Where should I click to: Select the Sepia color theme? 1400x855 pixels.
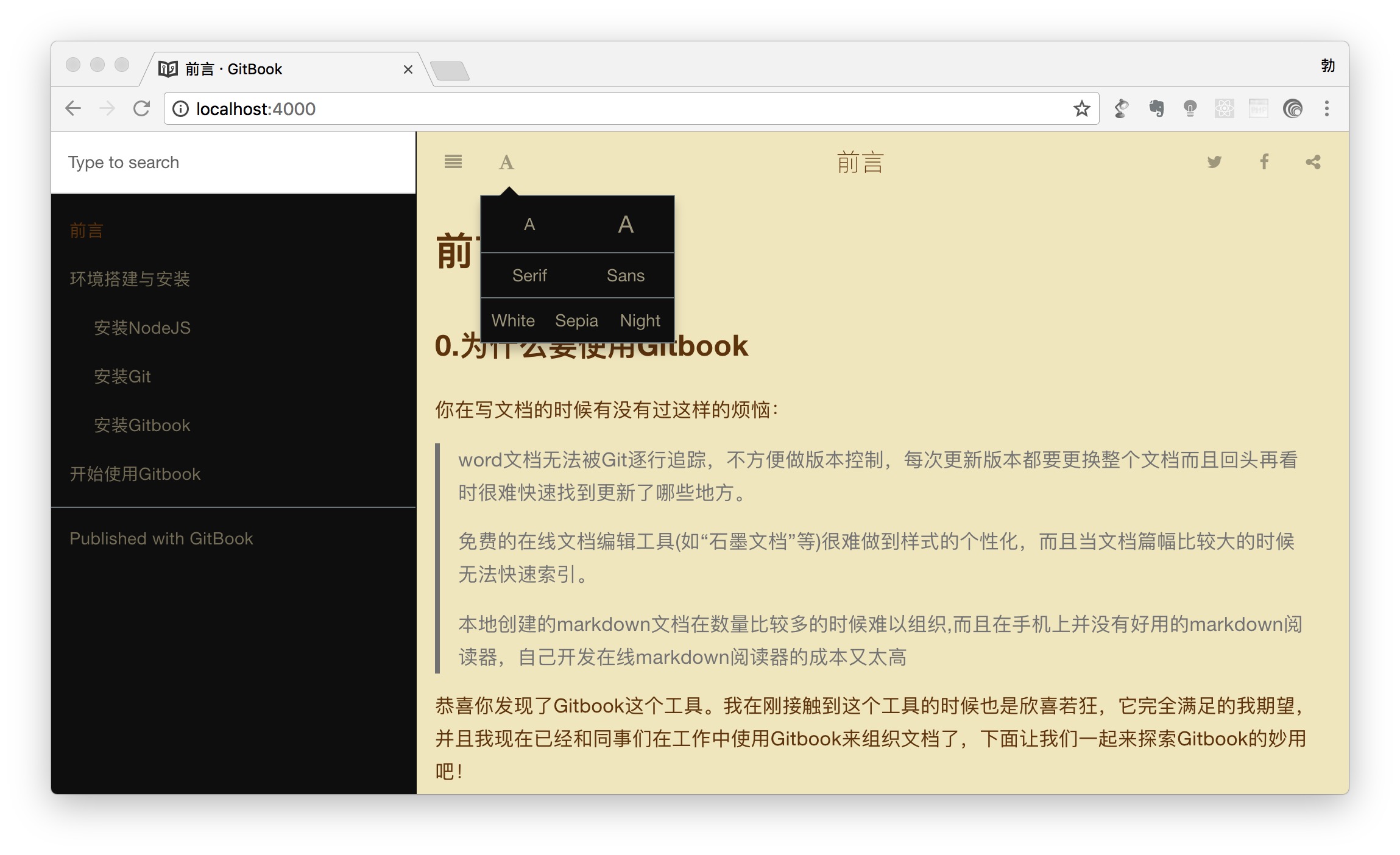(576, 321)
